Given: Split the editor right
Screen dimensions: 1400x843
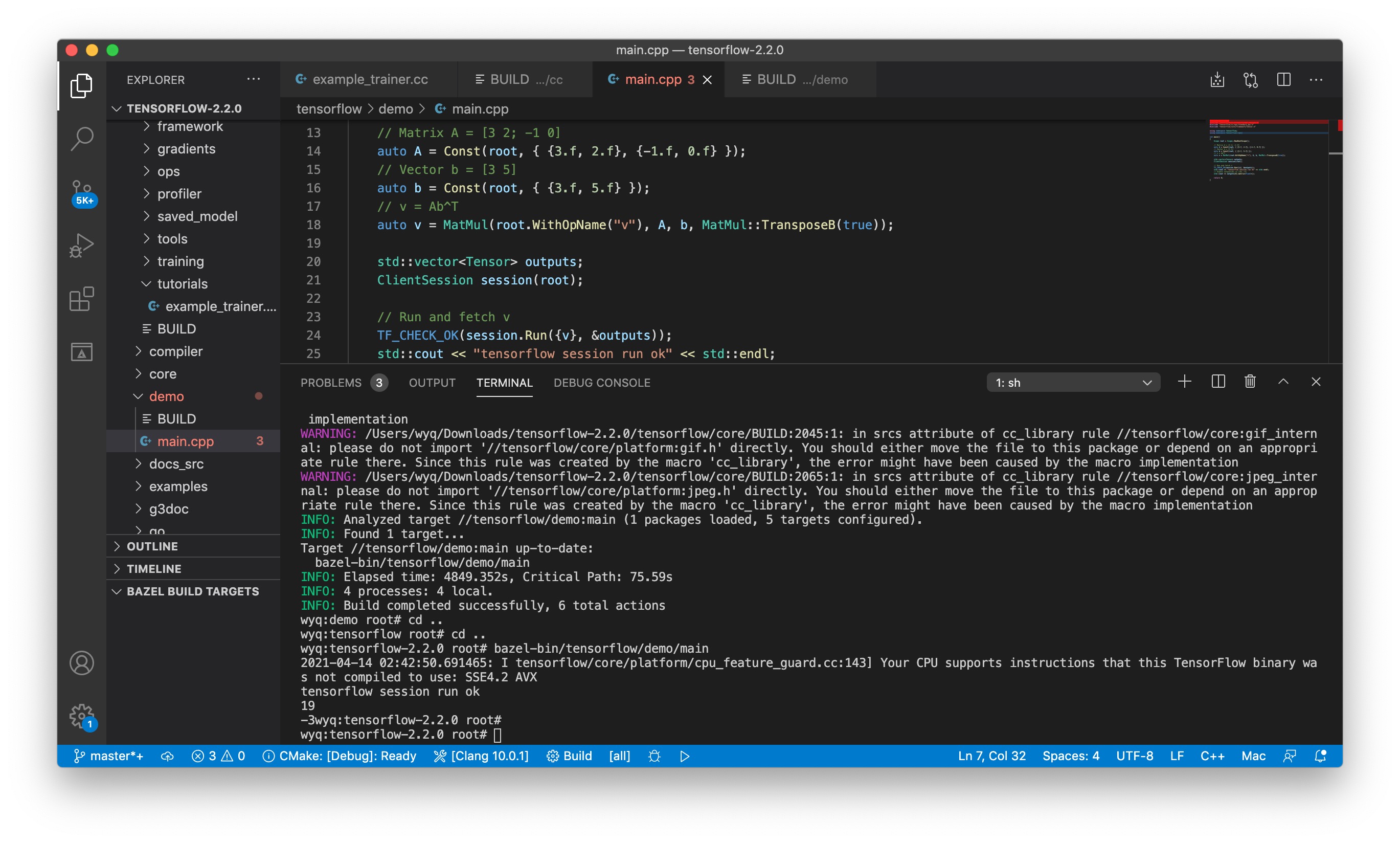Looking at the screenshot, I should pyautogui.click(x=1283, y=79).
